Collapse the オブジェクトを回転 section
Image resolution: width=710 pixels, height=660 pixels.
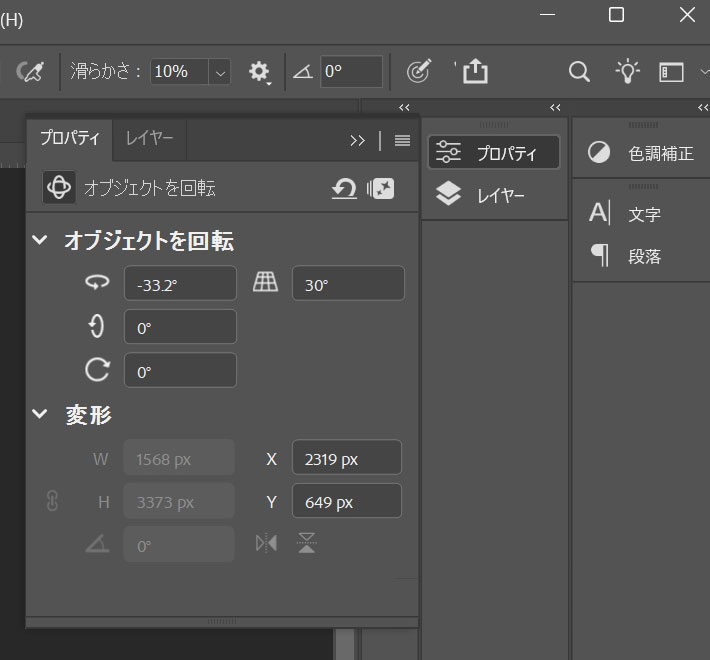(x=40, y=240)
